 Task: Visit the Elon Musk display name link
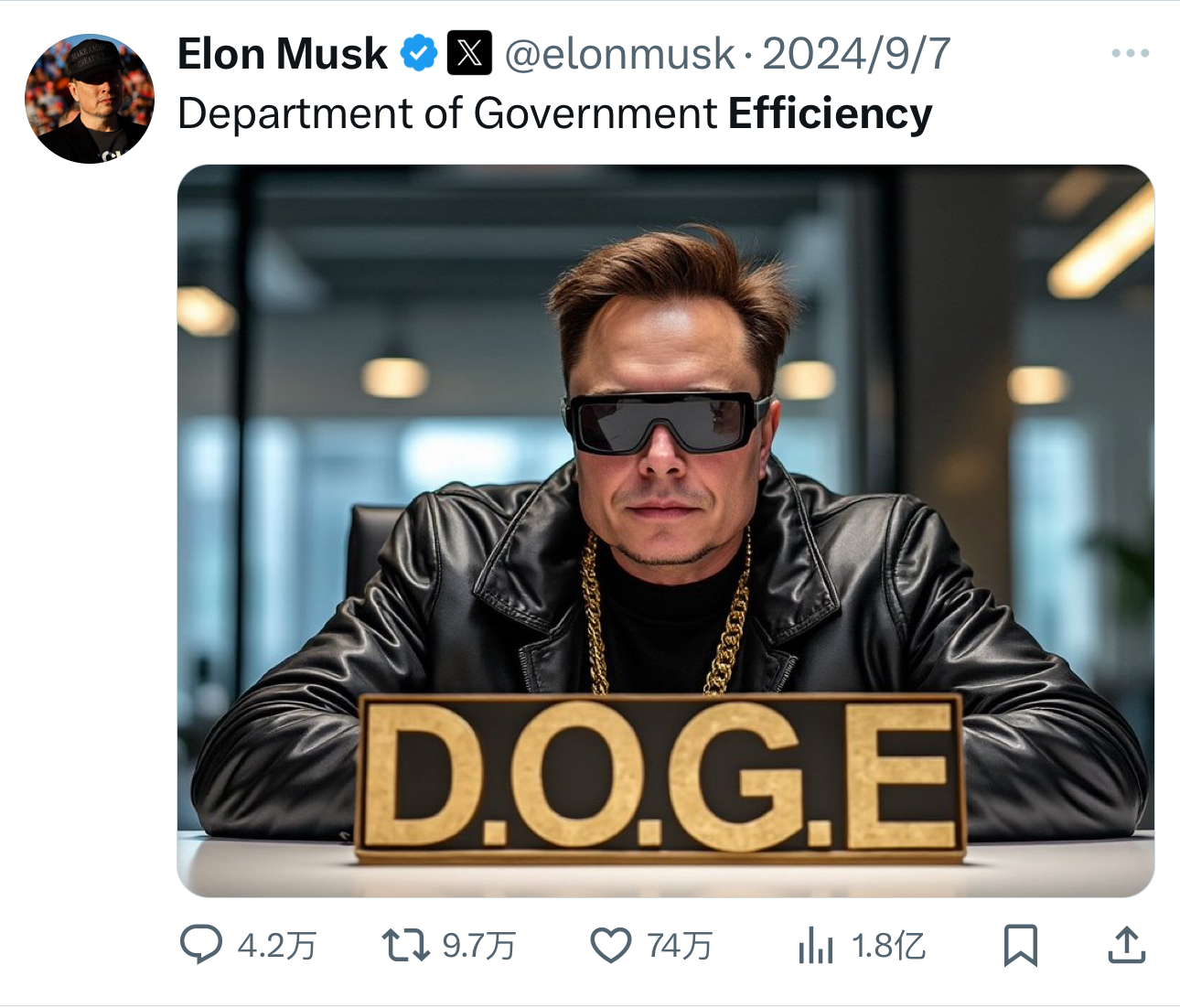click(x=283, y=54)
